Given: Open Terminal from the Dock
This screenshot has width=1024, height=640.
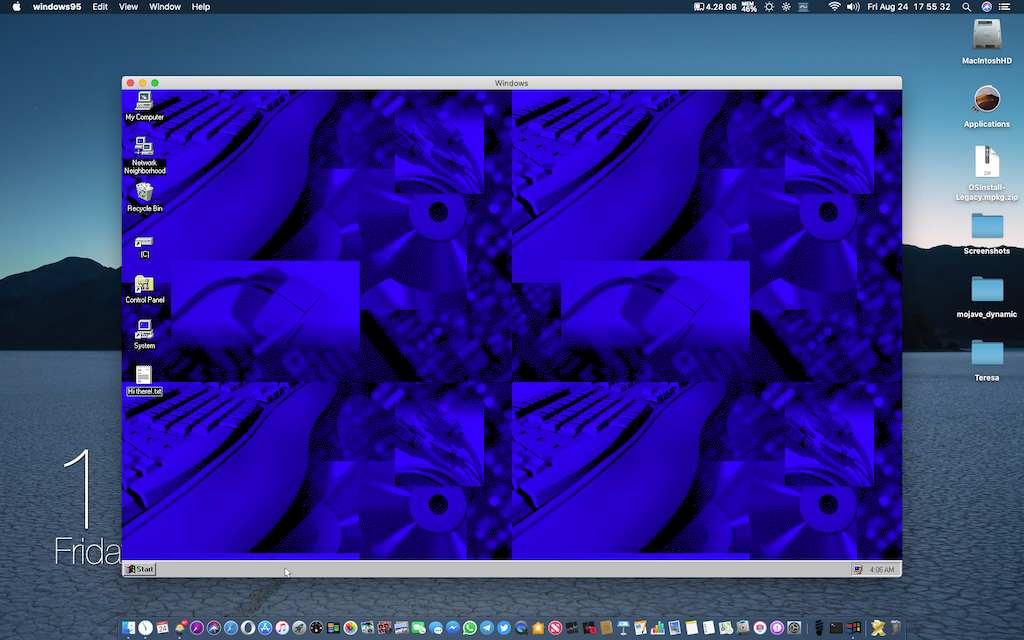Looking at the screenshot, I should click(836, 628).
